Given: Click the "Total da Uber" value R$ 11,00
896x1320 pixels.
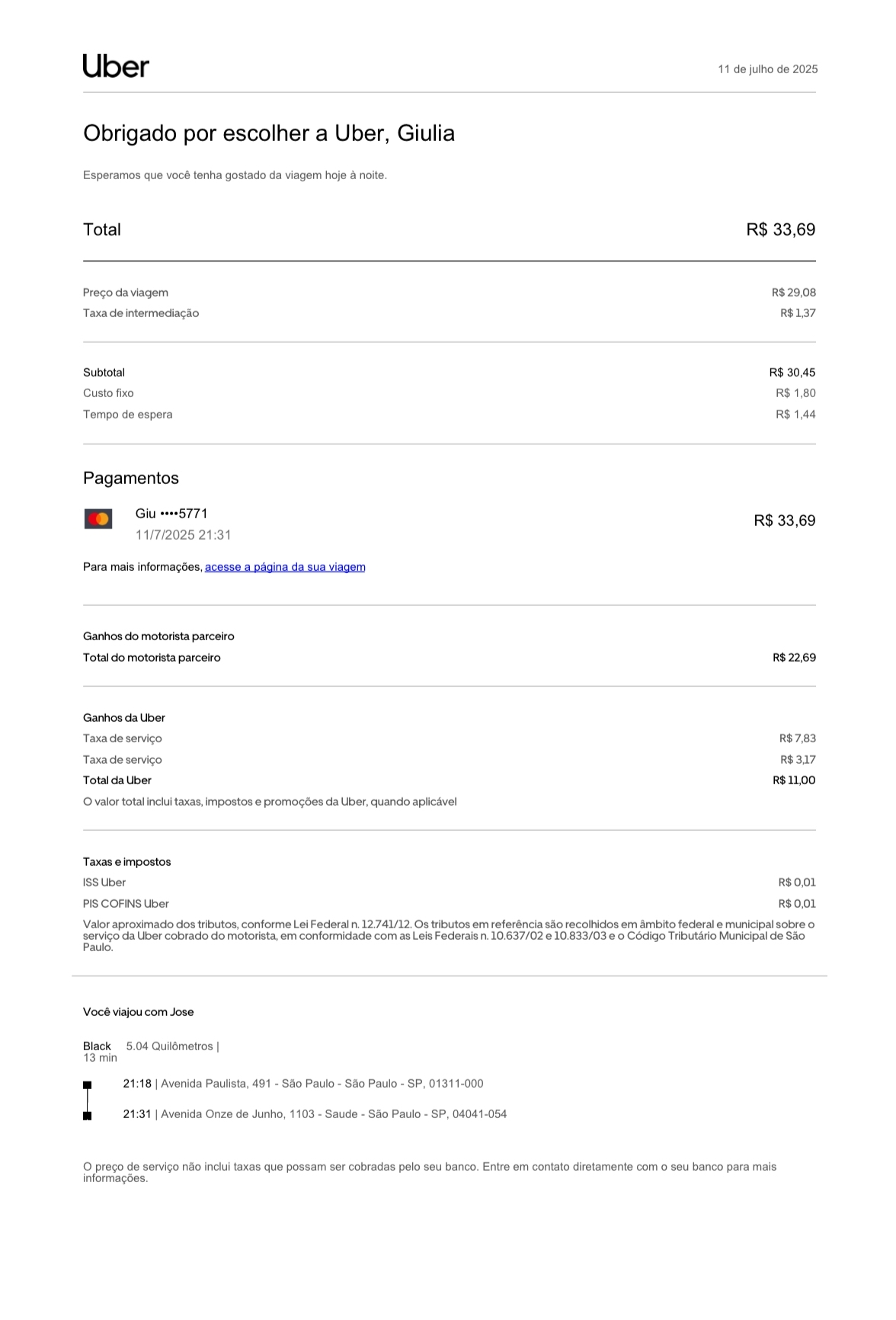Looking at the screenshot, I should [x=794, y=780].
